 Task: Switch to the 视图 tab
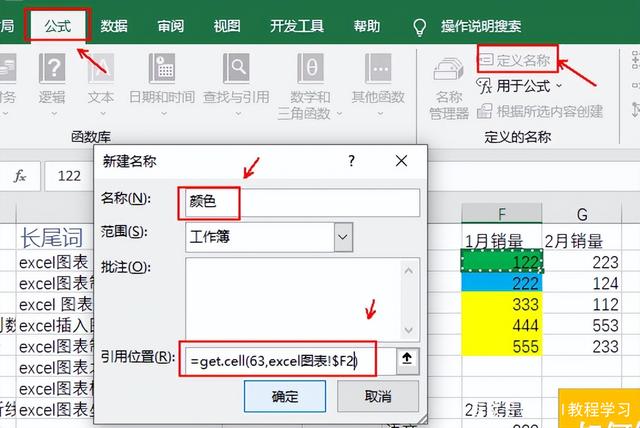coord(227,26)
